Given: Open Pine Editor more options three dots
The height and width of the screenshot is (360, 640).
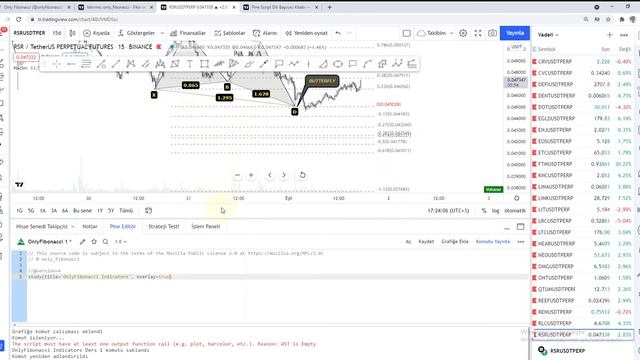Looking at the screenshot, I should click(x=520, y=242).
